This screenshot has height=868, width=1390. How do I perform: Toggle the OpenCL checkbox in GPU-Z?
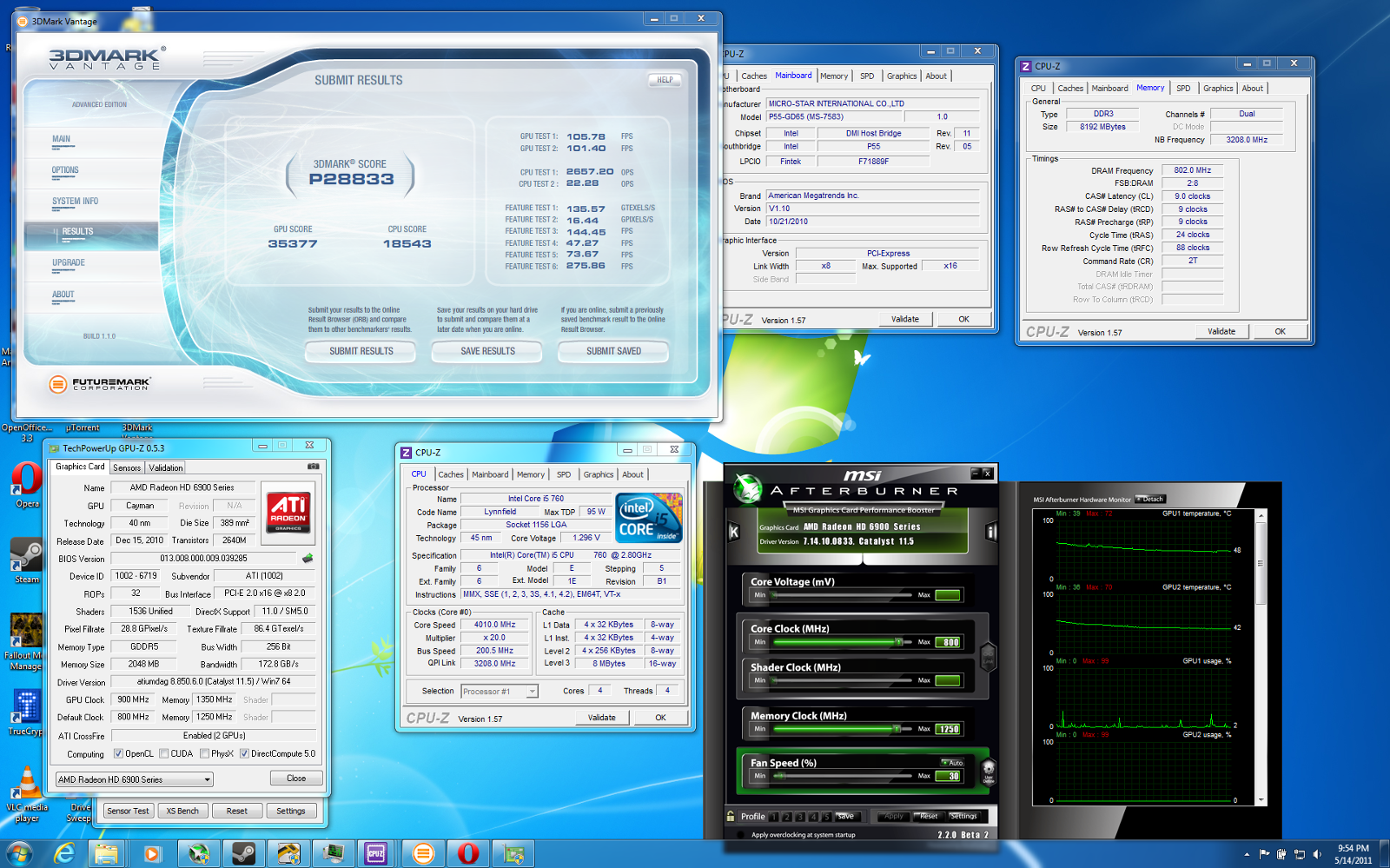(118, 753)
